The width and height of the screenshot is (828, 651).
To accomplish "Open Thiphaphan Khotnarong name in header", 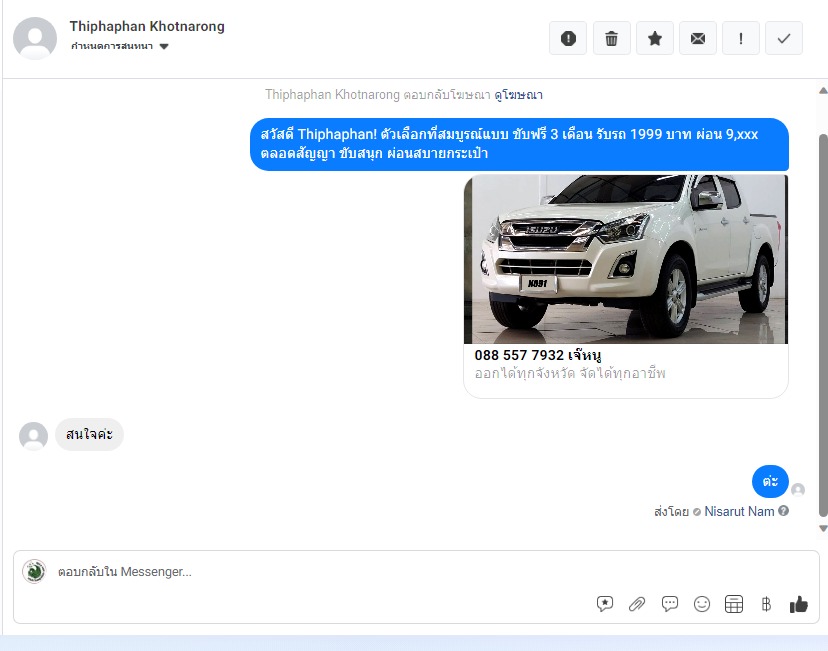I will [147, 26].
